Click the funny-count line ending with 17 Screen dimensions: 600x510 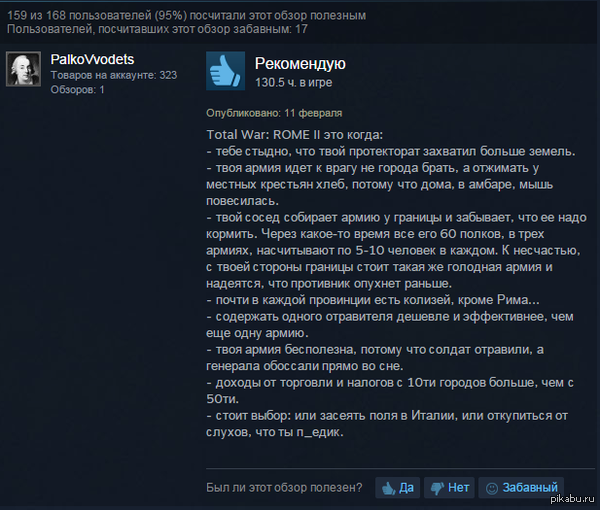157,29
